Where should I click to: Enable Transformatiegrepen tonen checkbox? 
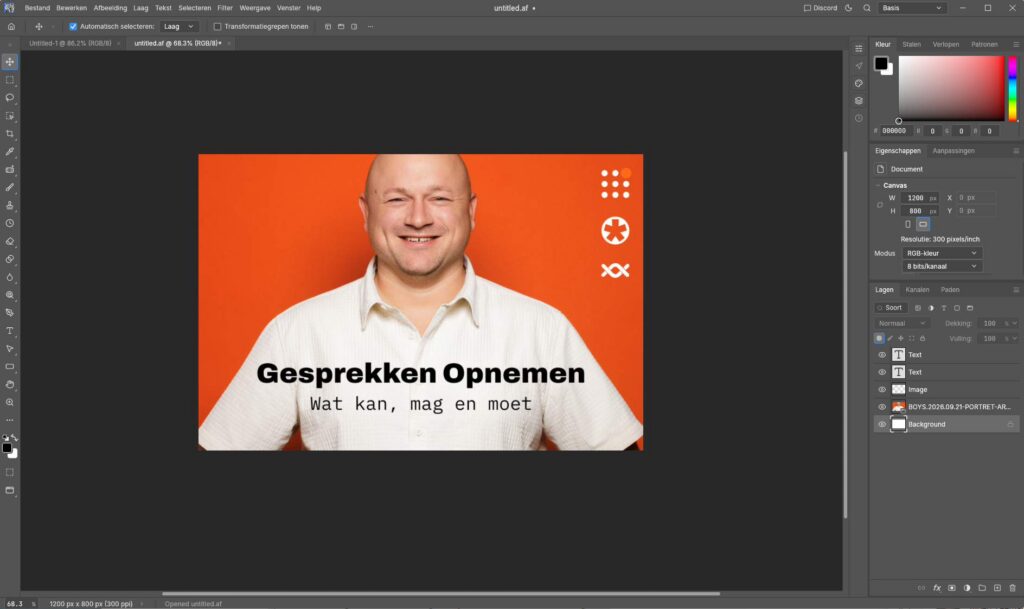coord(217,27)
